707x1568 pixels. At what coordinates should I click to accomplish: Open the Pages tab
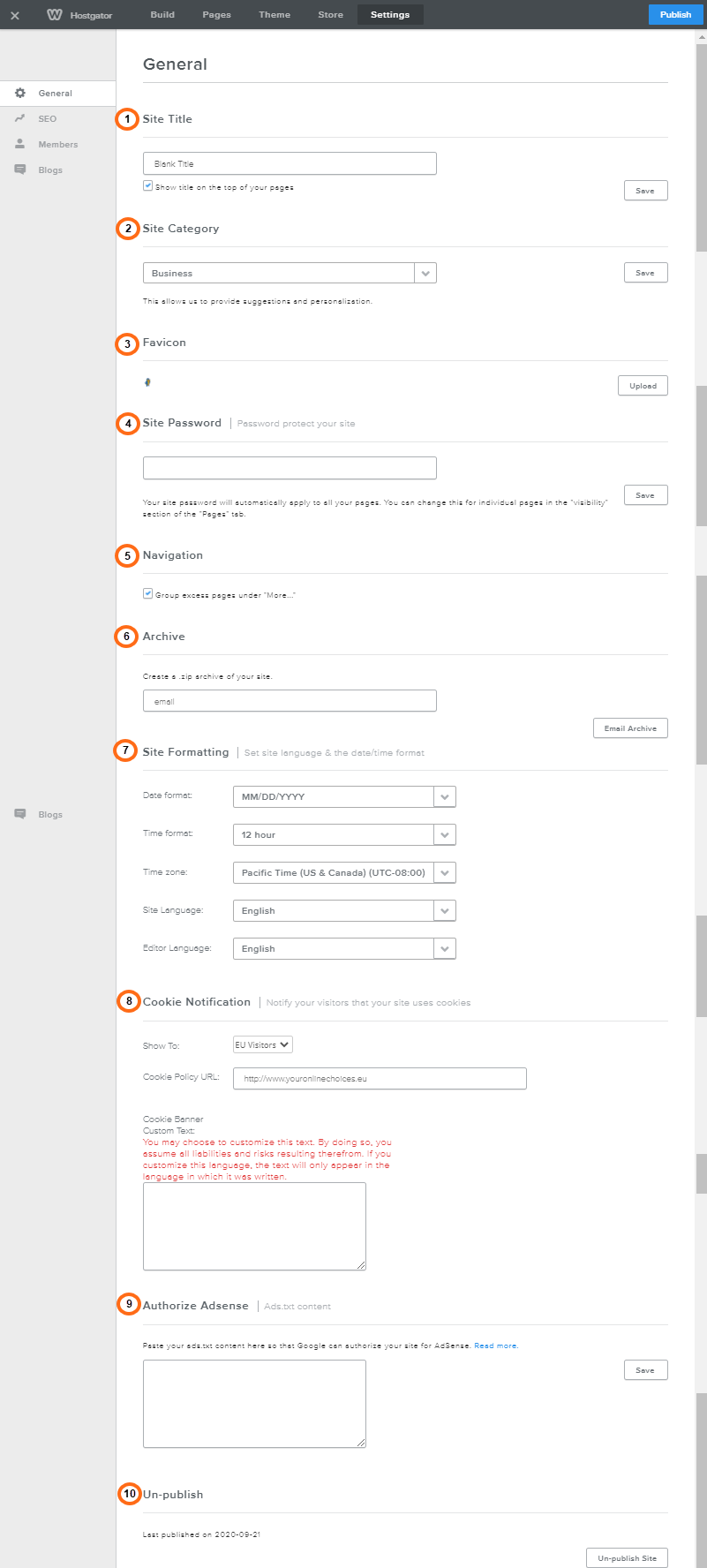click(x=216, y=15)
